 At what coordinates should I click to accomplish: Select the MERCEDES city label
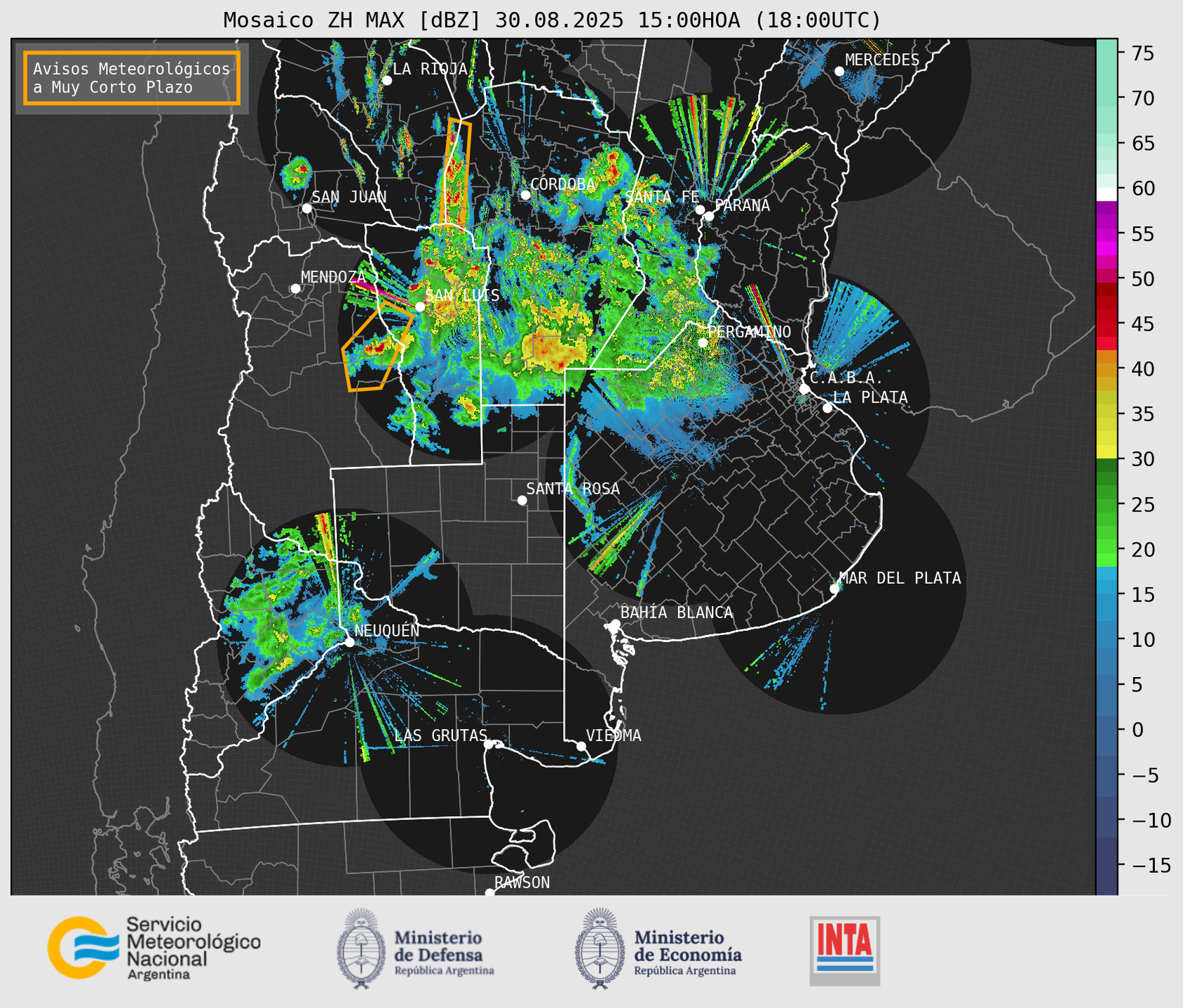click(882, 60)
